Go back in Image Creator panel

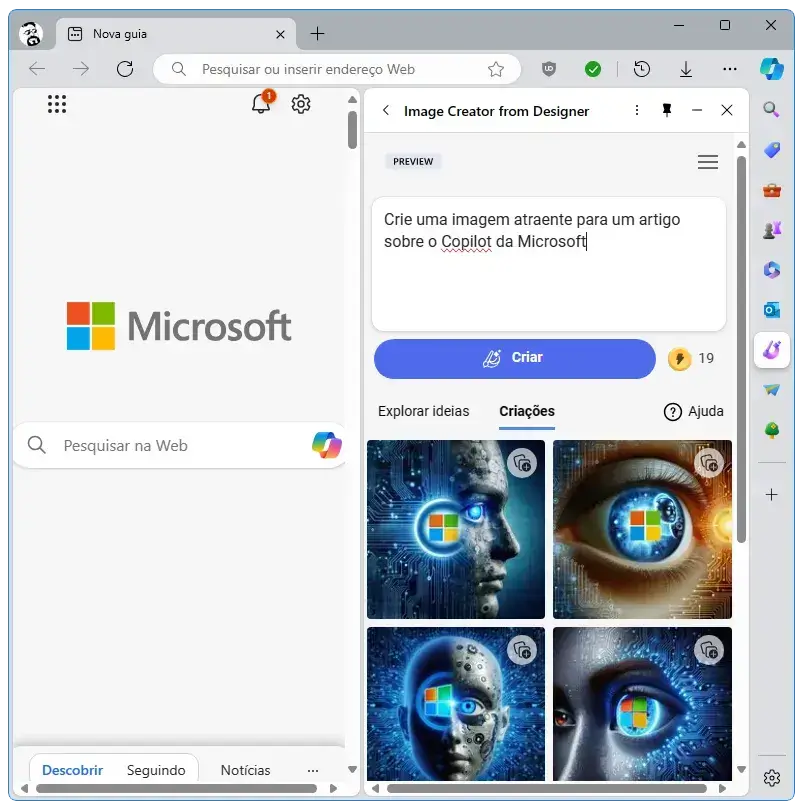coord(386,110)
